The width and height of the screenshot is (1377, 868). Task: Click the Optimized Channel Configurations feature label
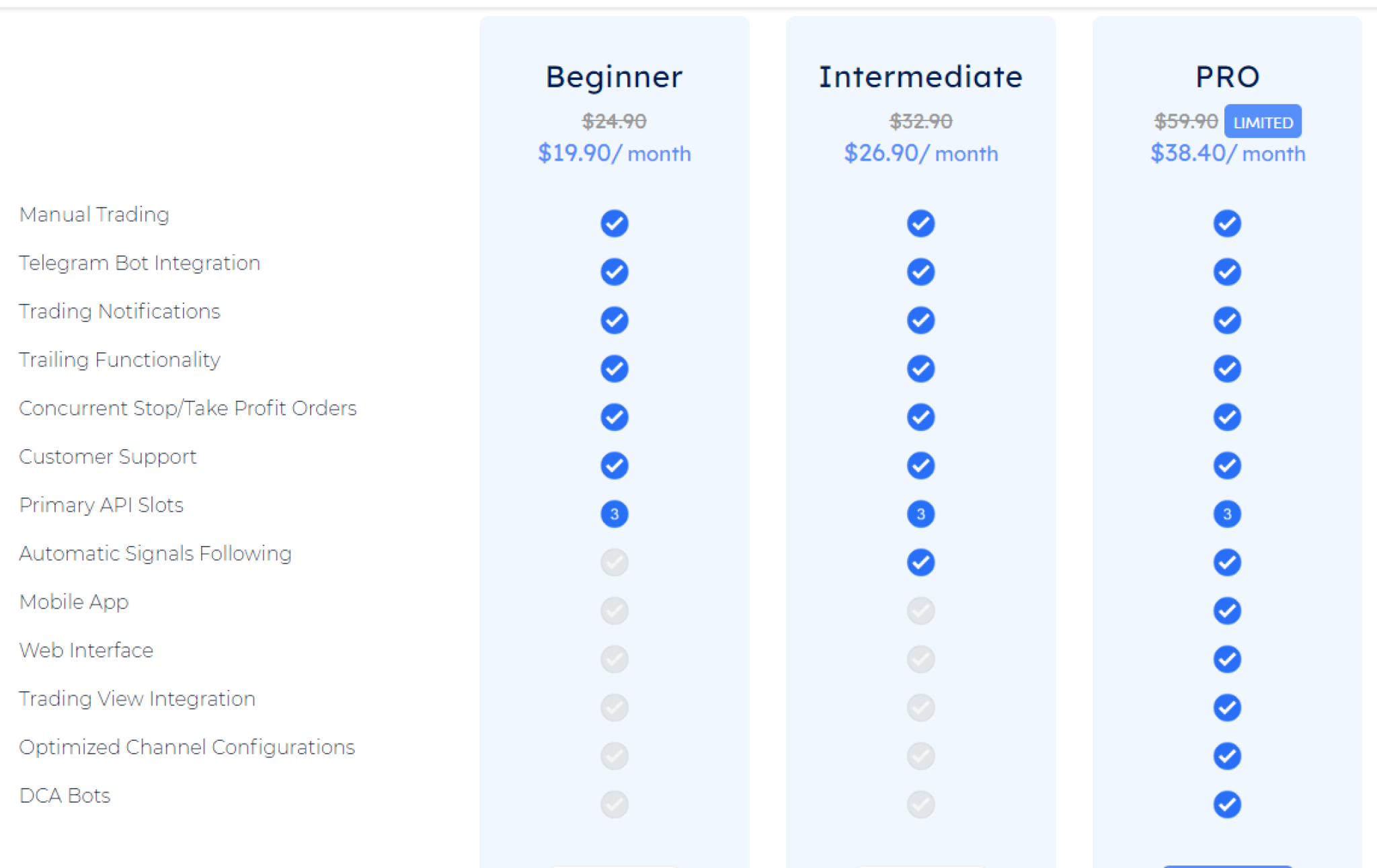pos(187,747)
